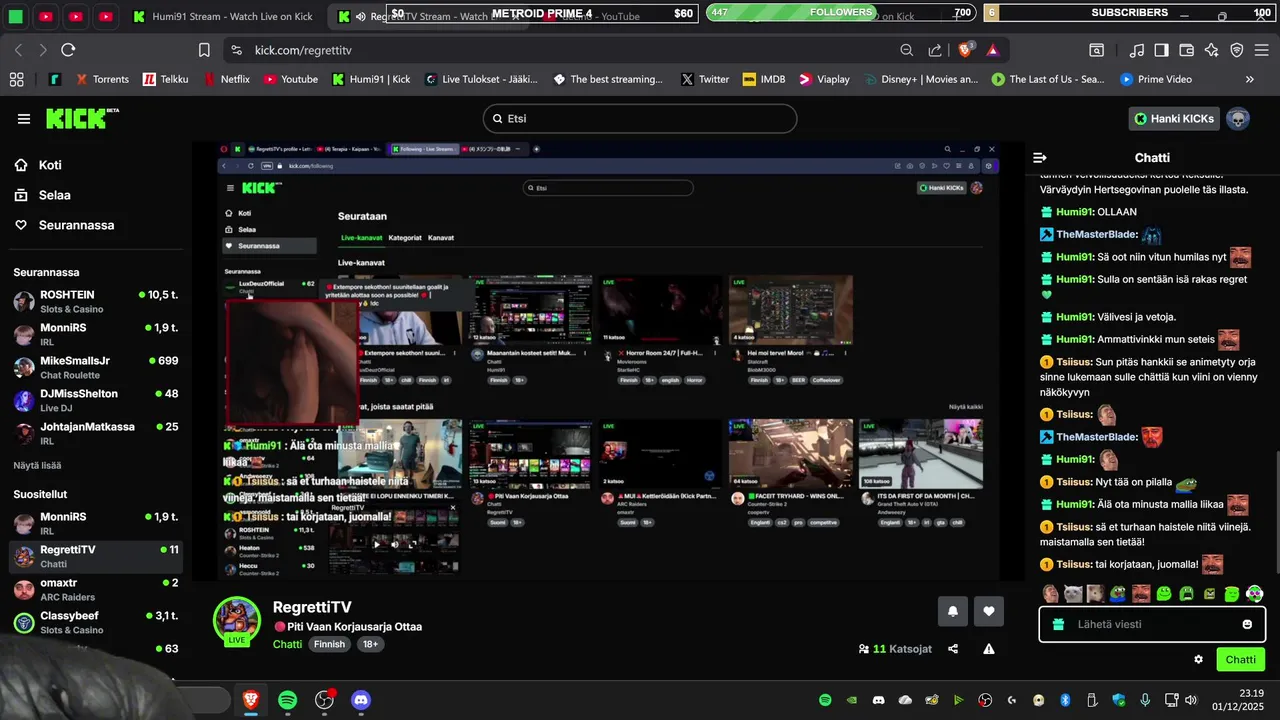
Task: Toggle the microphone icon in system tray
Action: (x=1145, y=700)
